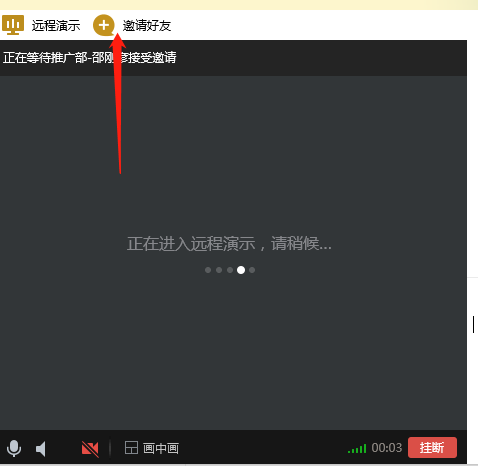The width and height of the screenshot is (478, 466).
Task: Select the 远程演示 label
Action: click(x=56, y=25)
